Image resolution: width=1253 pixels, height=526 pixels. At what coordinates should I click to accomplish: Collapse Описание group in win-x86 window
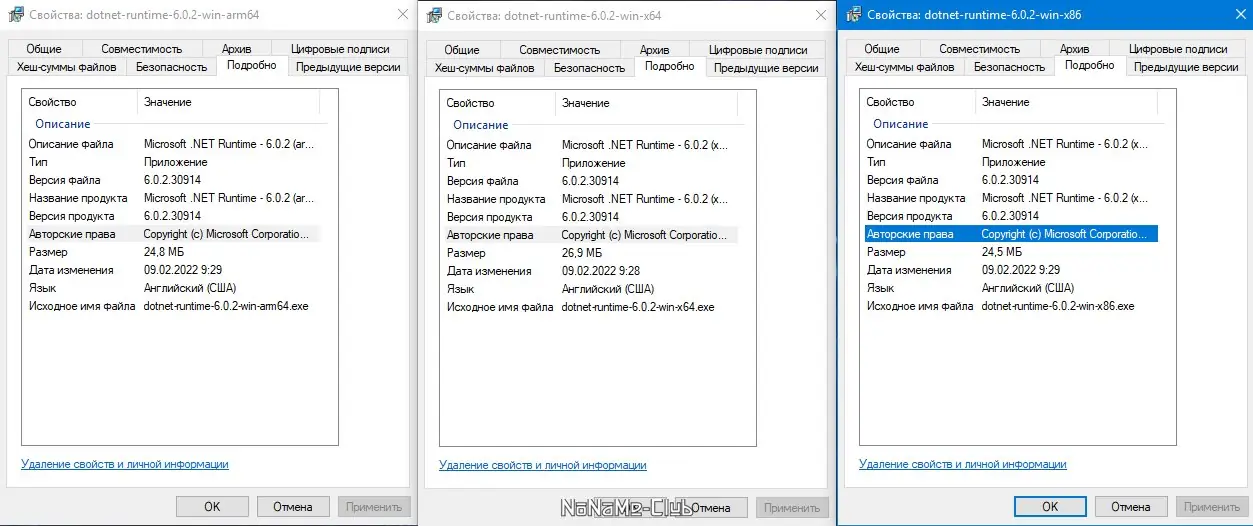tap(901, 124)
